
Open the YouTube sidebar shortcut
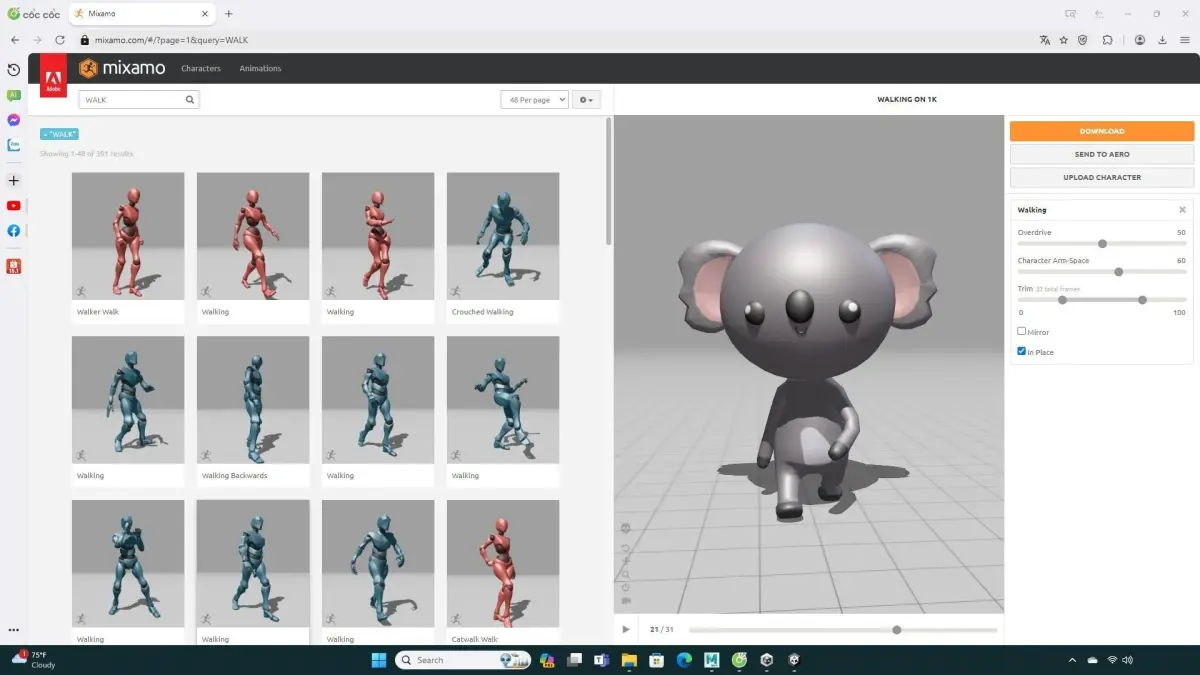[14, 206]
